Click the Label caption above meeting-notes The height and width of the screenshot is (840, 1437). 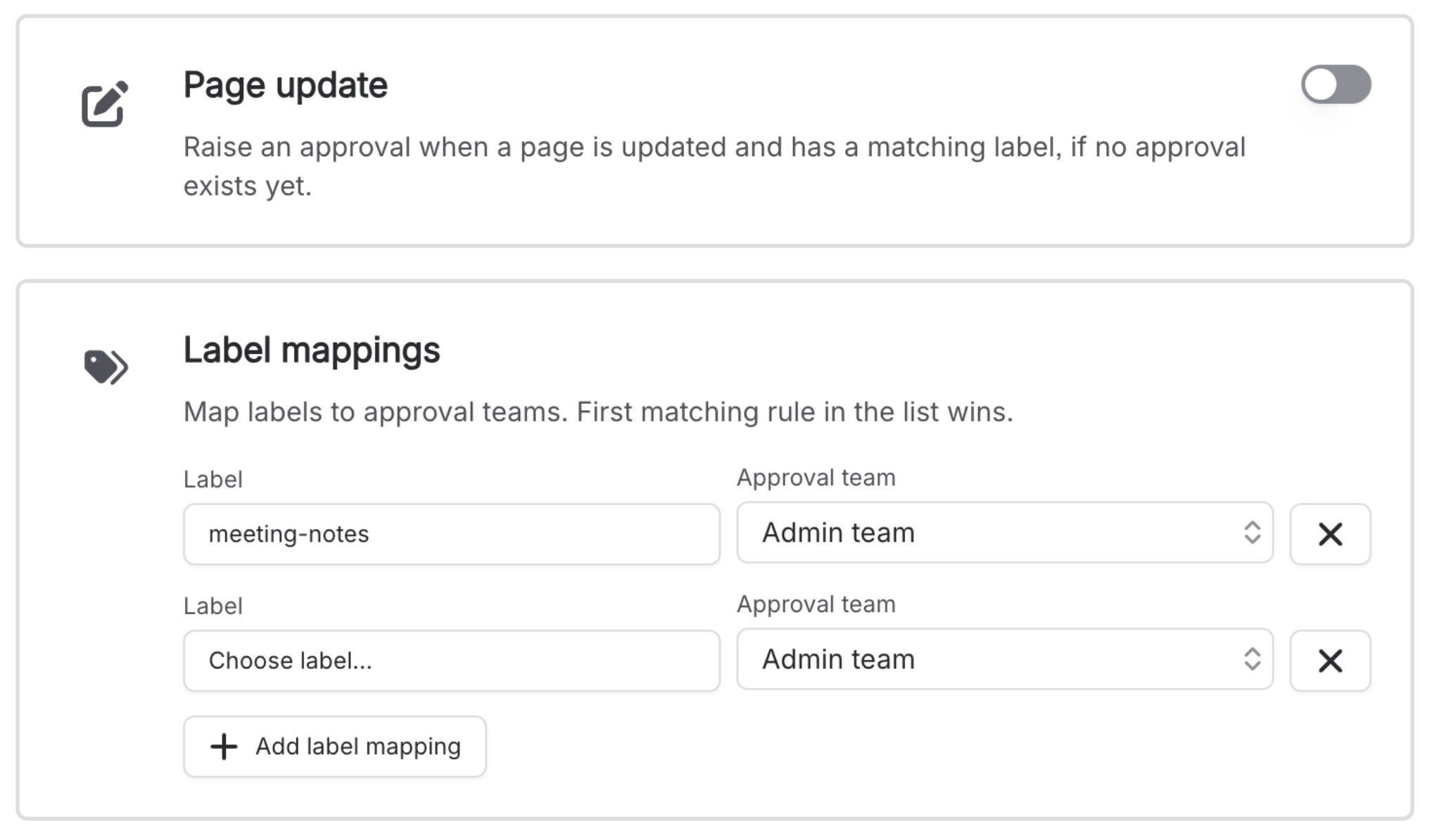click(x=213, y=479)
